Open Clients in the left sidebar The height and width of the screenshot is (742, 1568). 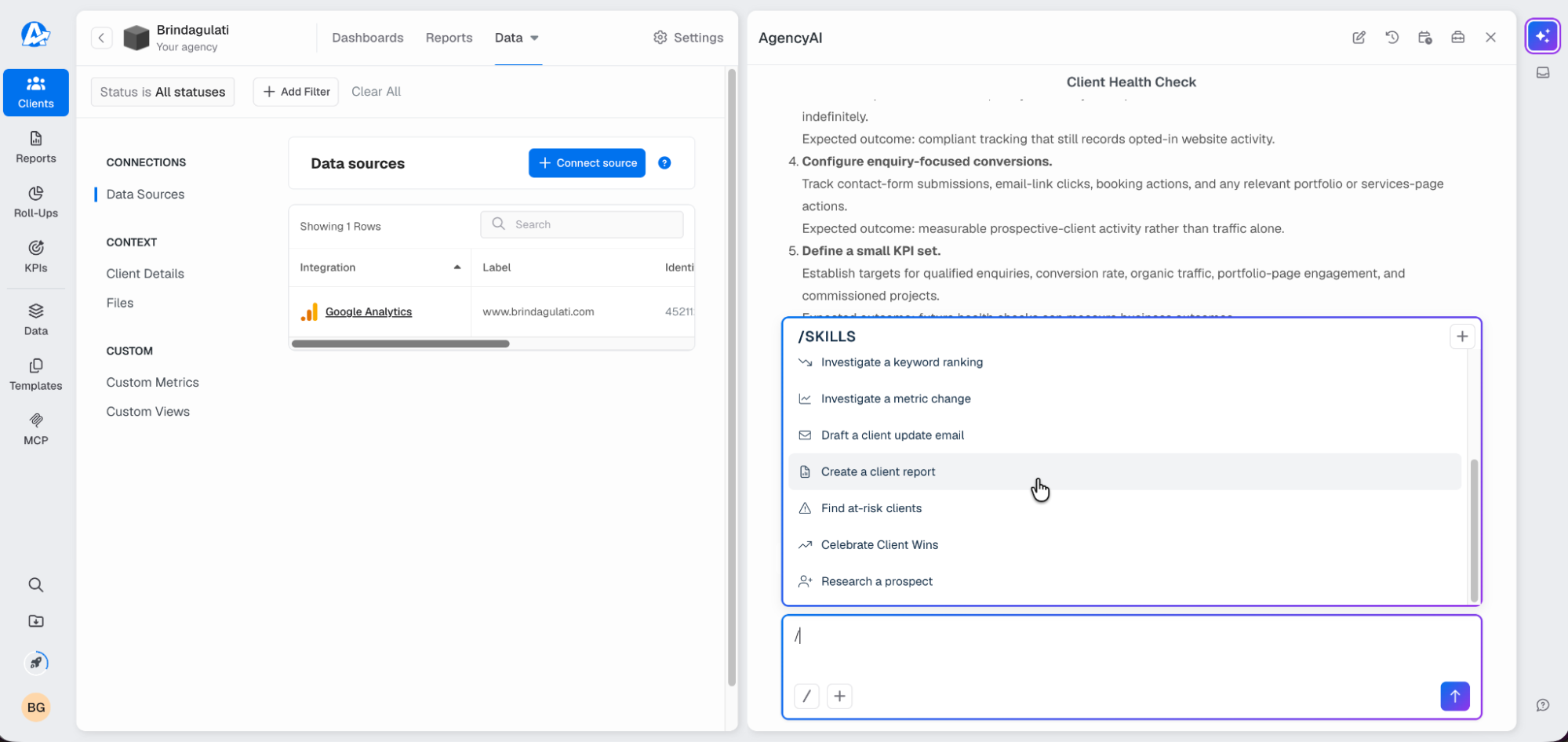[36, 93]
